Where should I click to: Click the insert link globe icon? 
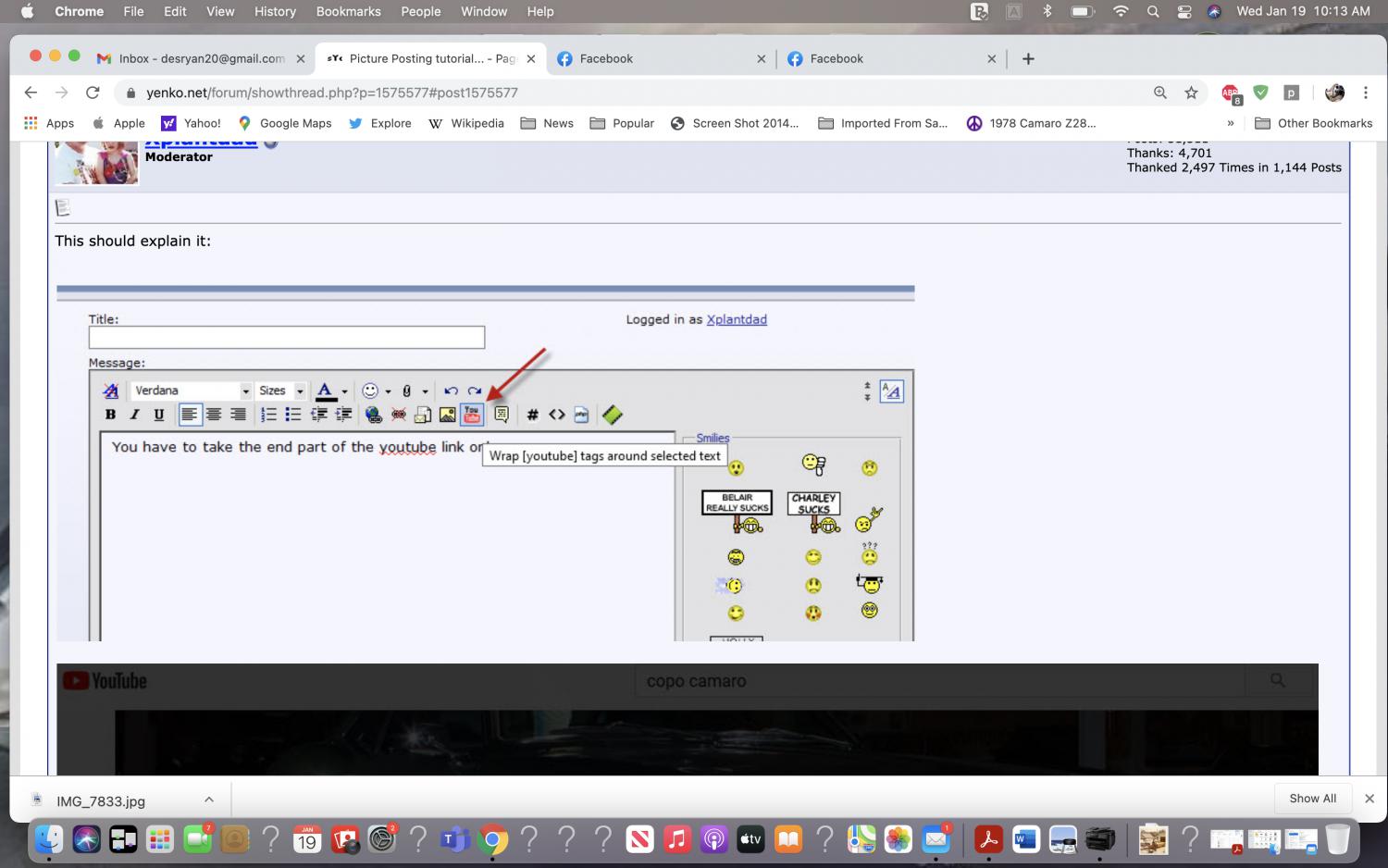point(373,415)
